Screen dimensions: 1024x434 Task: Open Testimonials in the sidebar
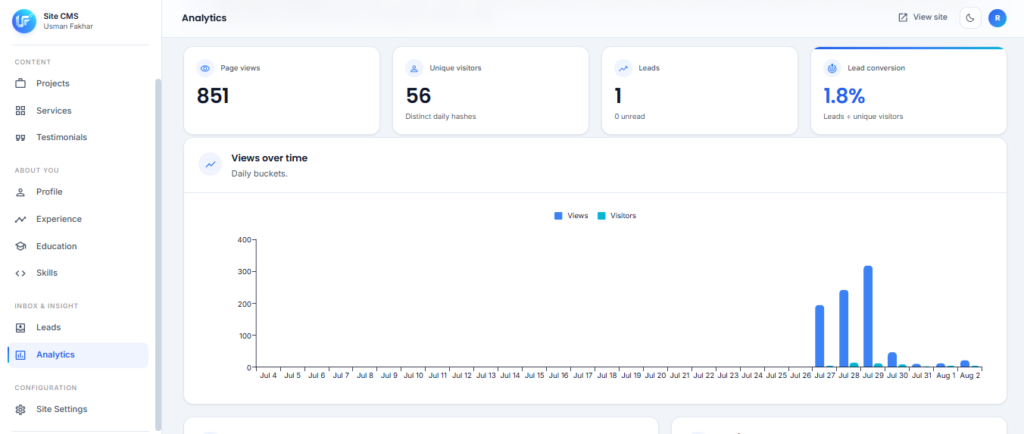(78, 138)
